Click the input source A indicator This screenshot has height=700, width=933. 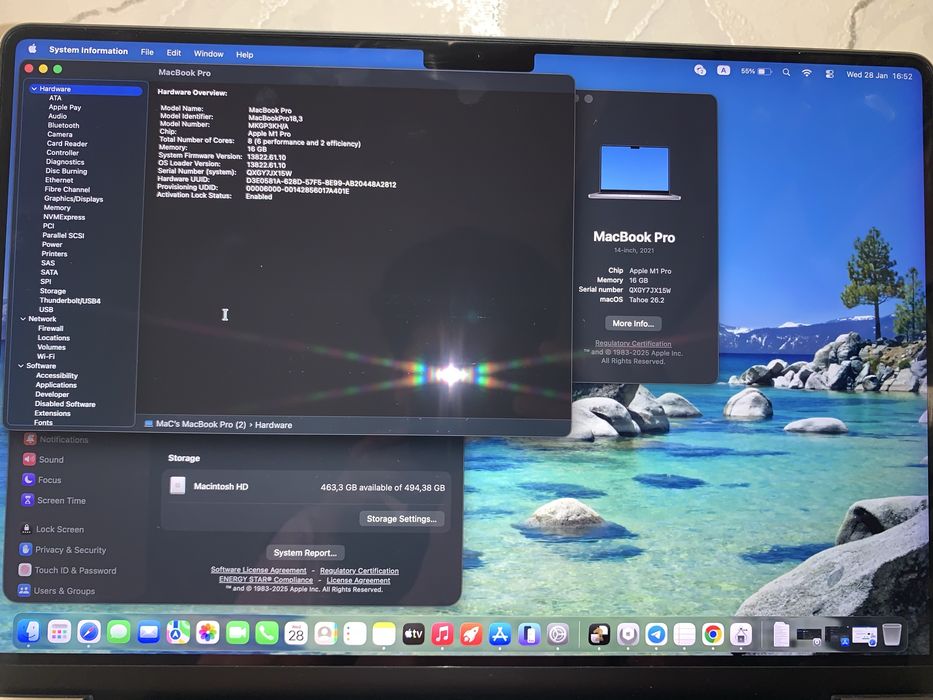723,70
